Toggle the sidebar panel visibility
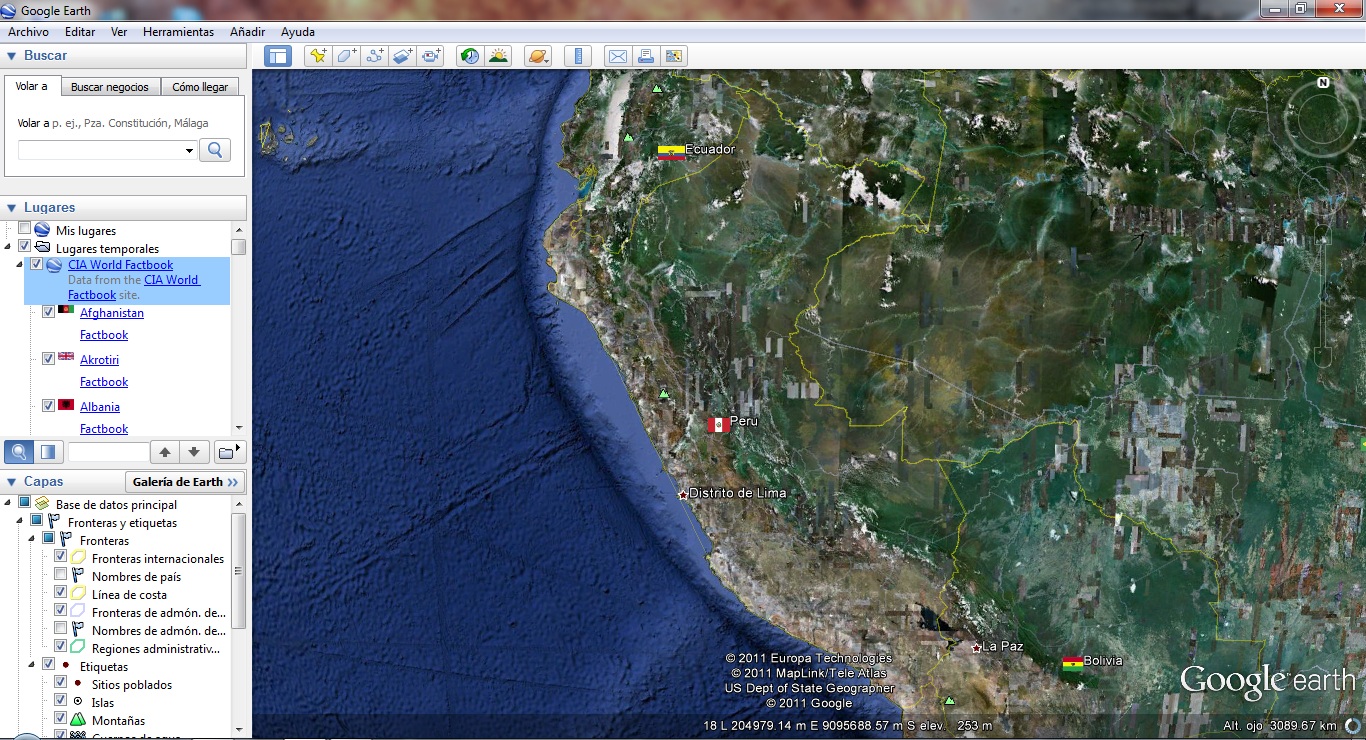 [277, 56]
